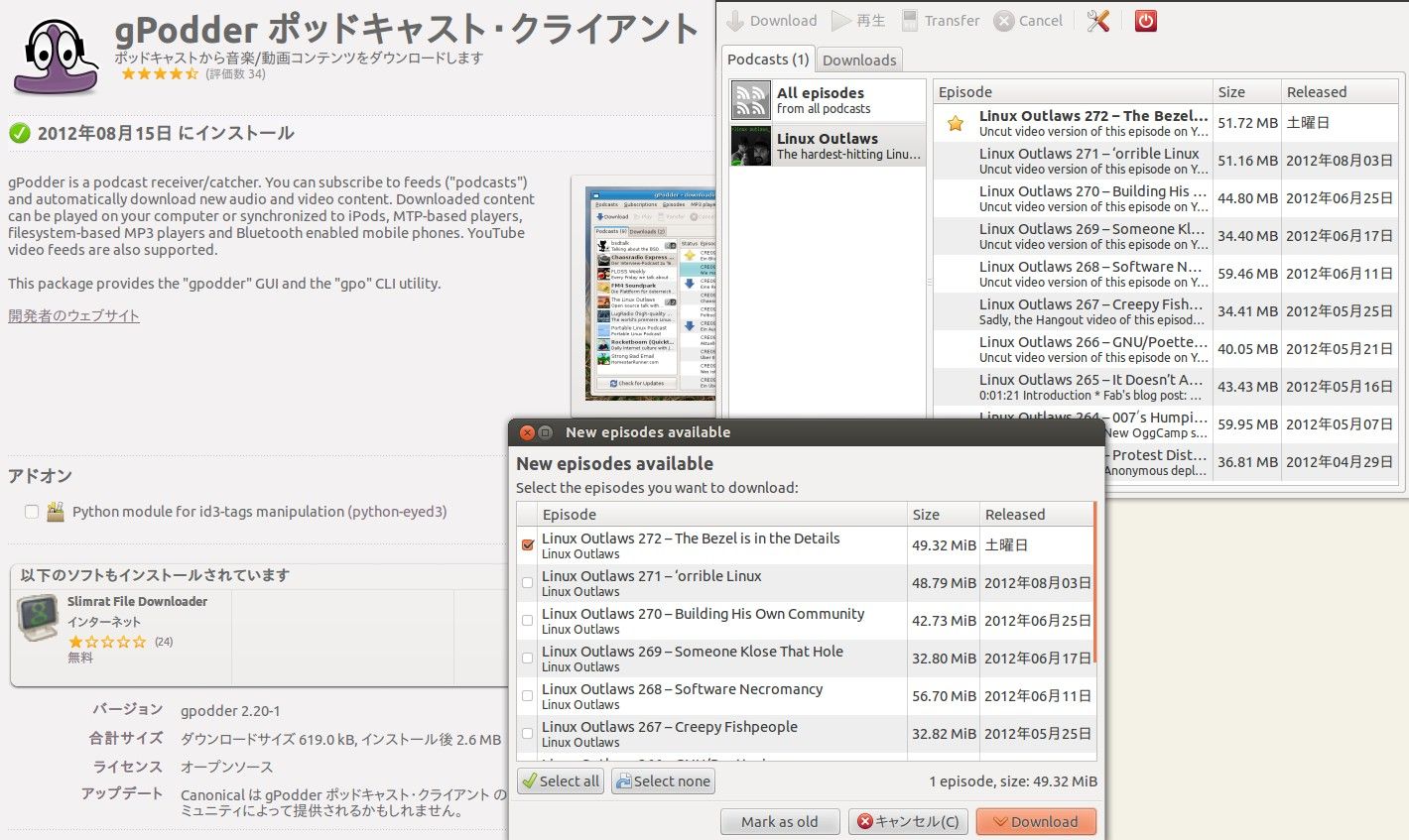Image resolution: width=1409 pixels, height=840 pixels.
Task: Sort main list by Size column header
Action: (x=1247, y=91)
